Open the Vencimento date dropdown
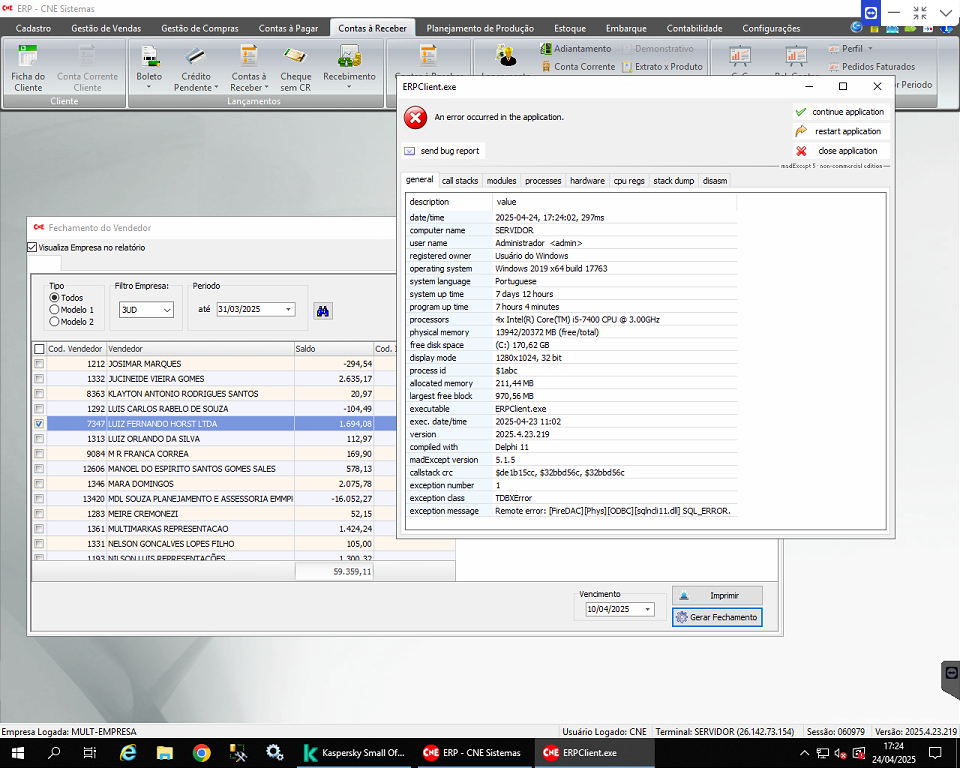Image resolution: width=960 pixels, height=768 pixels. tap(648, 609)
